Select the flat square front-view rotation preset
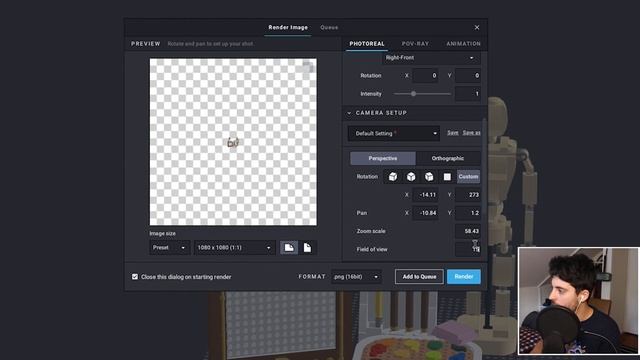 447,177
